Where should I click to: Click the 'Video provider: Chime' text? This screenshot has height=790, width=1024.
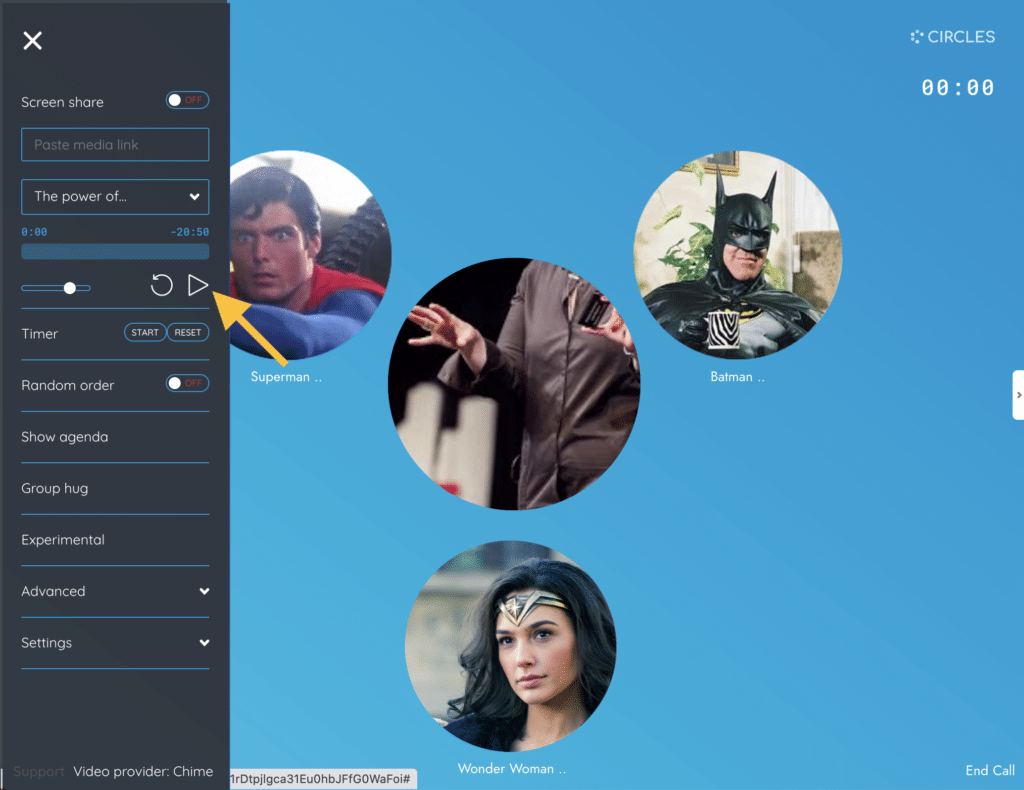(143, 772)
